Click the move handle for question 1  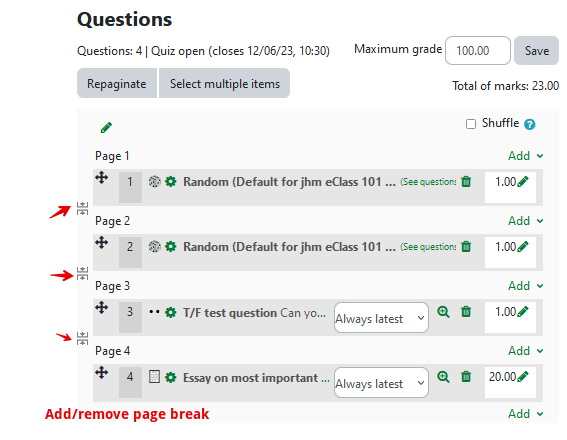tap(102, 178)
